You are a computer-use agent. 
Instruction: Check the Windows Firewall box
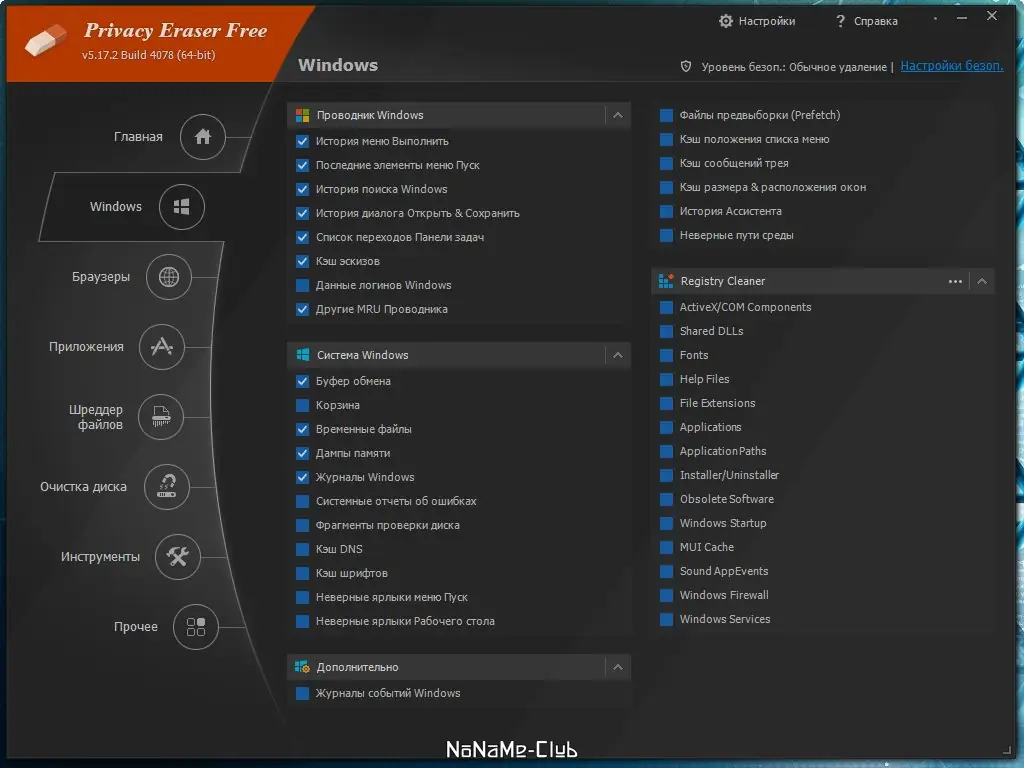(x=666, y=596)
